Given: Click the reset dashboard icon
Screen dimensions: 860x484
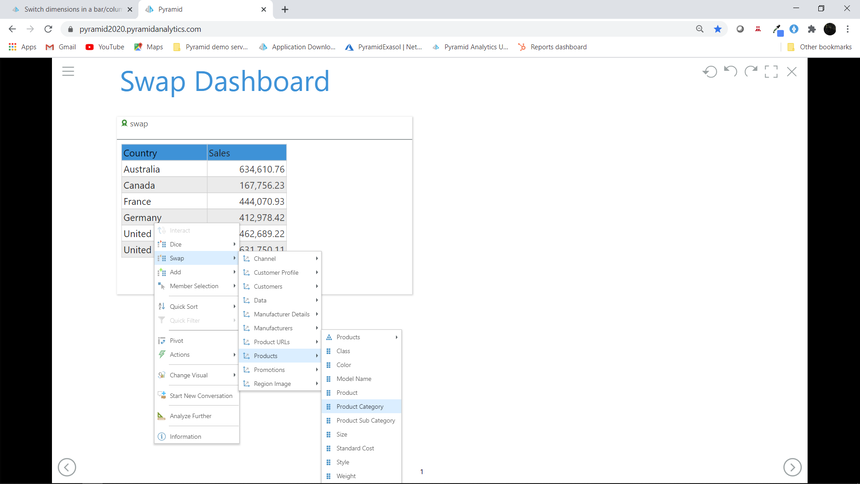Looking at the screenshot, I should click(x=710, y=72).
